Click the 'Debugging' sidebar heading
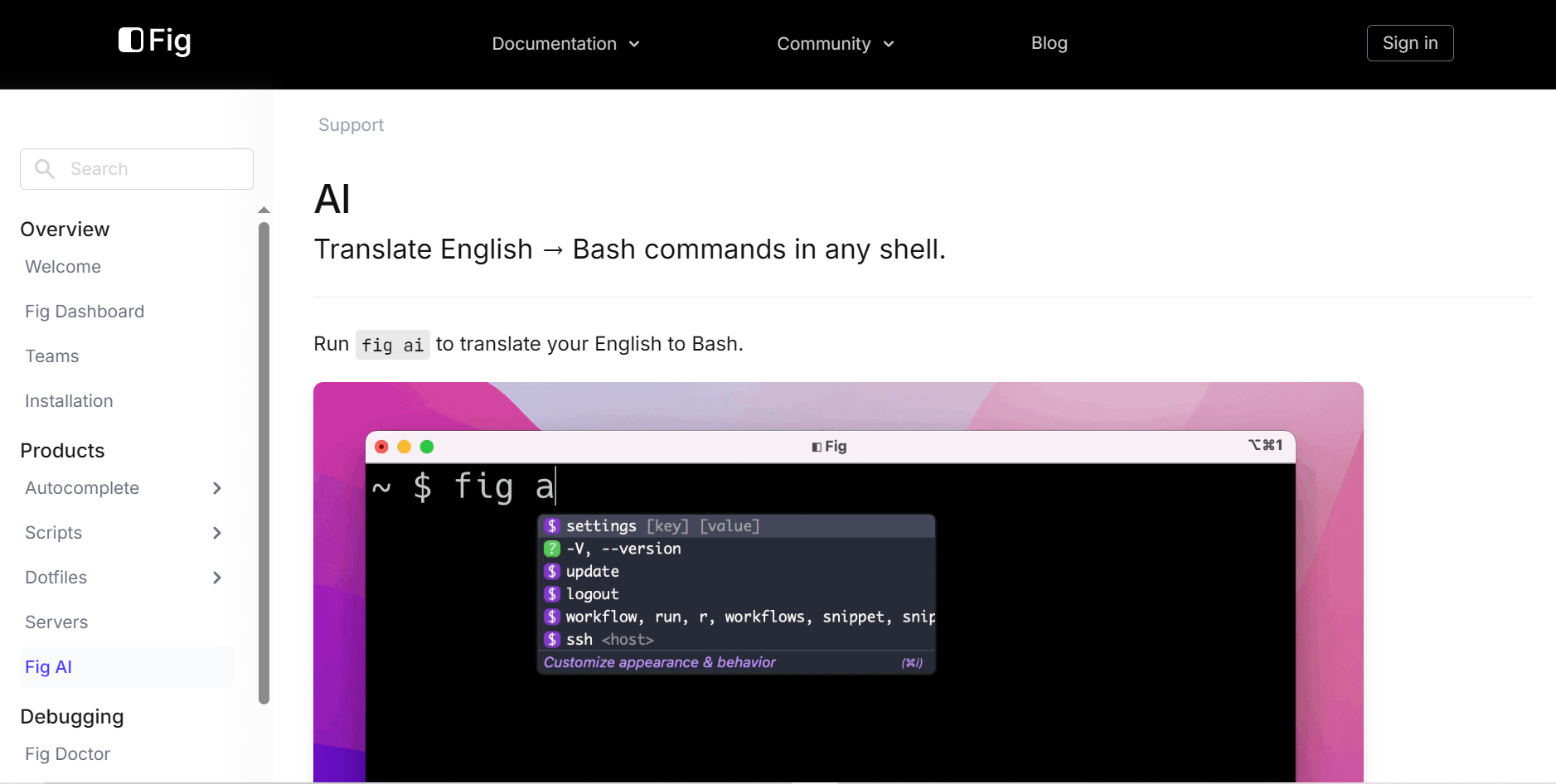Image resolution: width=1556 pixels, height=784 pixels. pyautogui.click(x=72, y=717)
